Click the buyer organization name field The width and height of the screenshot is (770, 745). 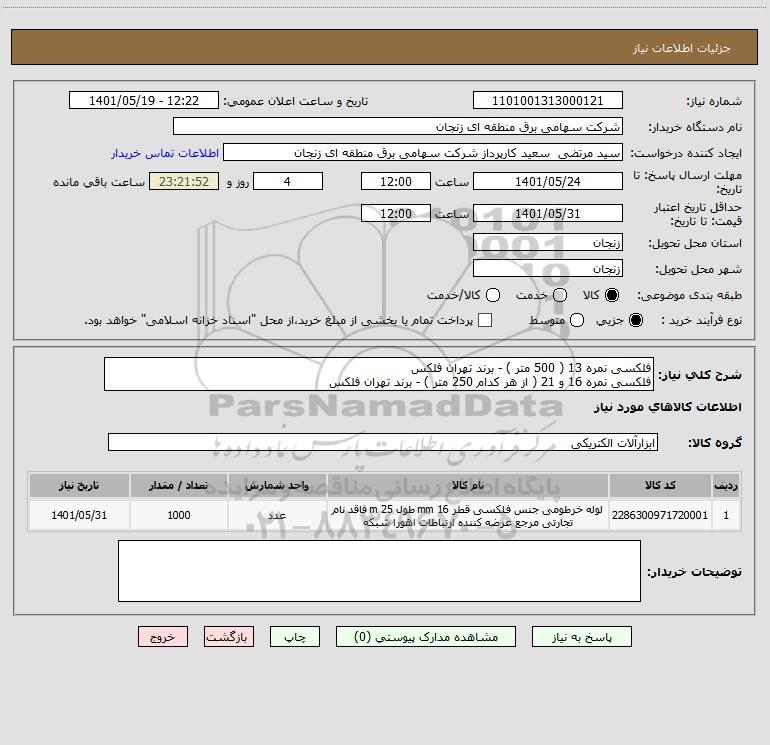(398, 127)
